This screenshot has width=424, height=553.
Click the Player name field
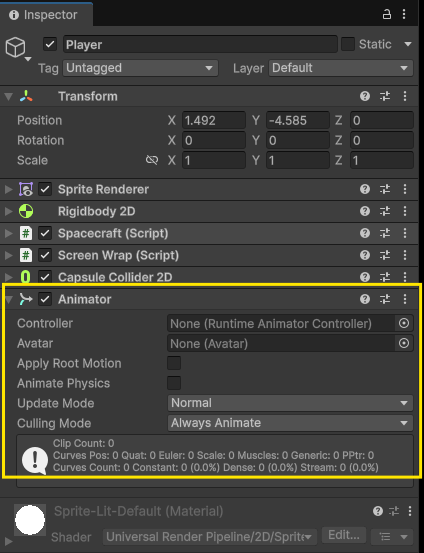click(x=200, y=44)
